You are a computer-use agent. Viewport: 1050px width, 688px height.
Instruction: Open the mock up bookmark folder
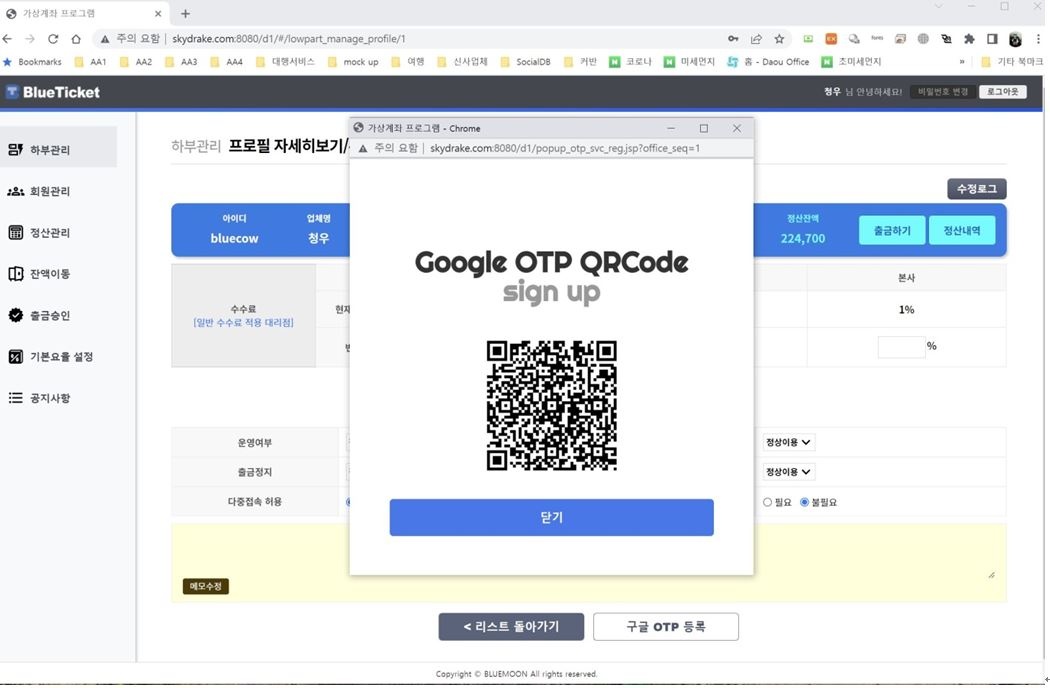353,62
